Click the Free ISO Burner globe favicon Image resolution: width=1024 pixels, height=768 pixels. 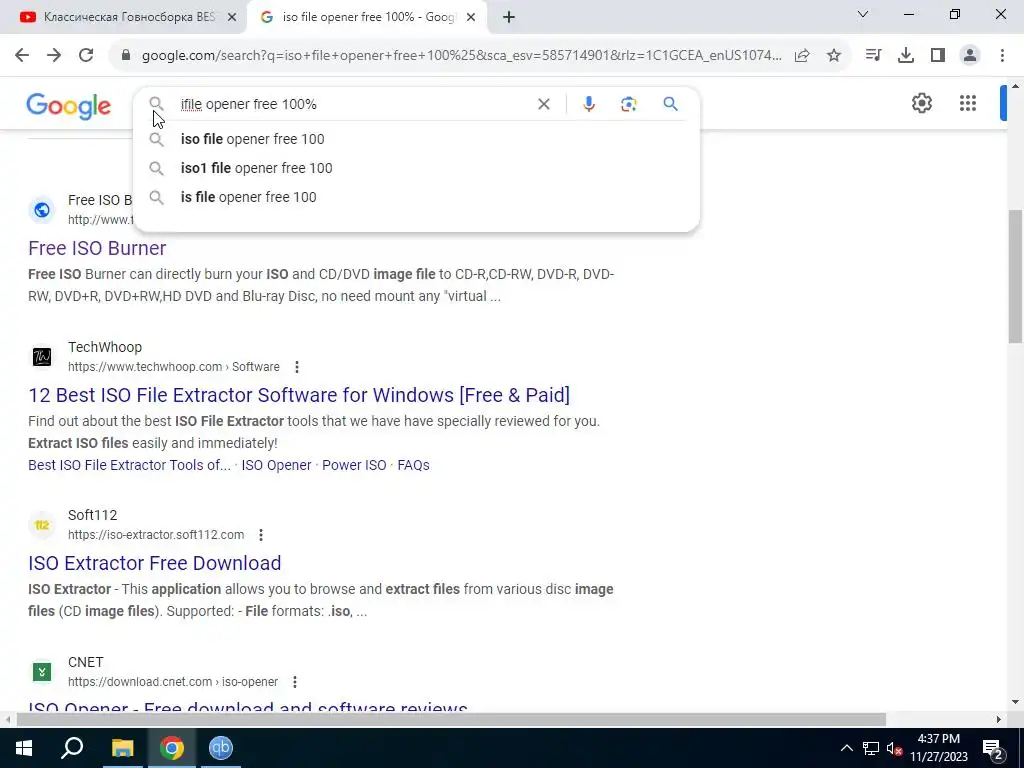point(42,210)
